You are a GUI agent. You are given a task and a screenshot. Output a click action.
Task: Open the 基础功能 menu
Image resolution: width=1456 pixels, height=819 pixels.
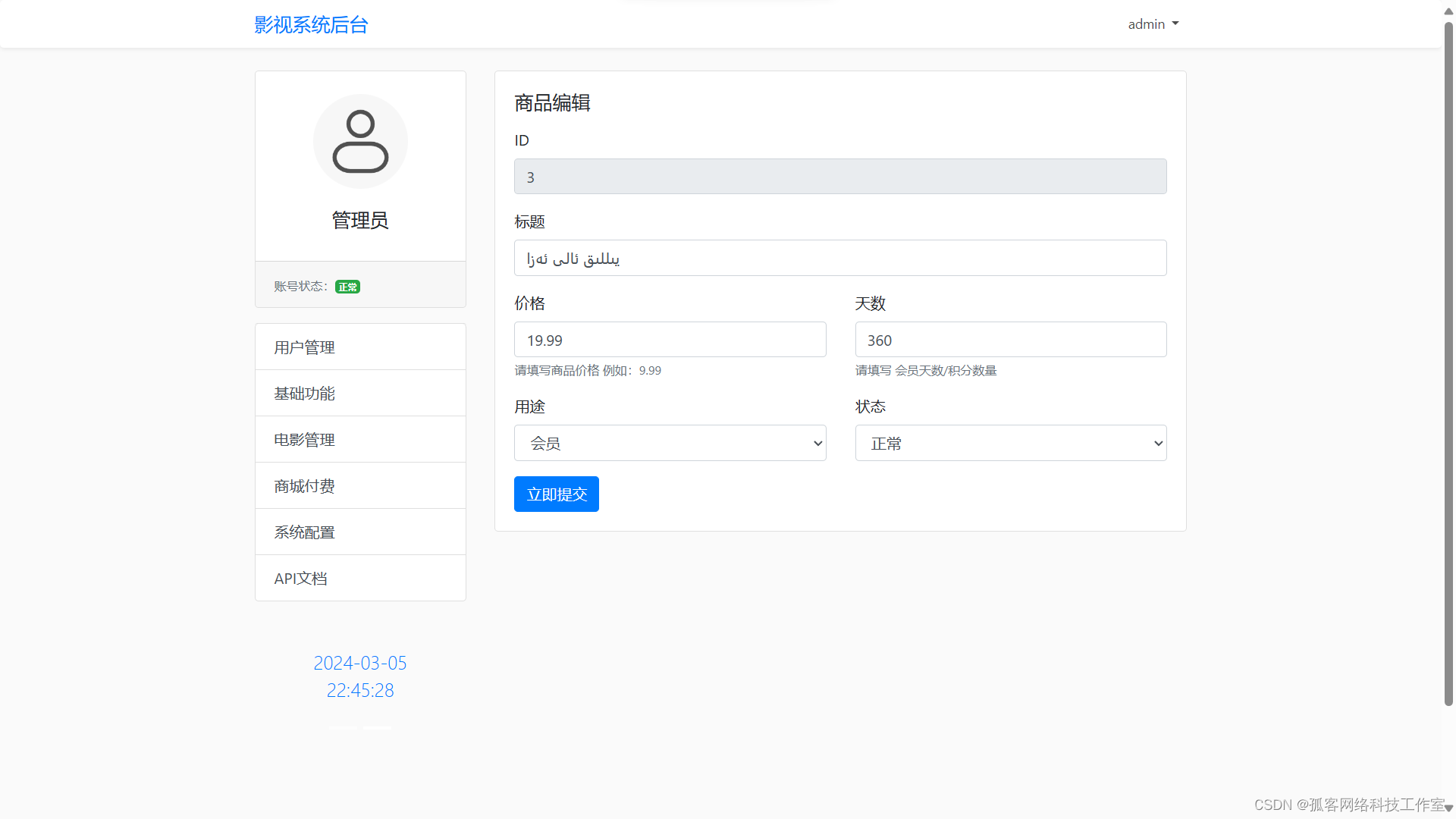coord(360,394)
